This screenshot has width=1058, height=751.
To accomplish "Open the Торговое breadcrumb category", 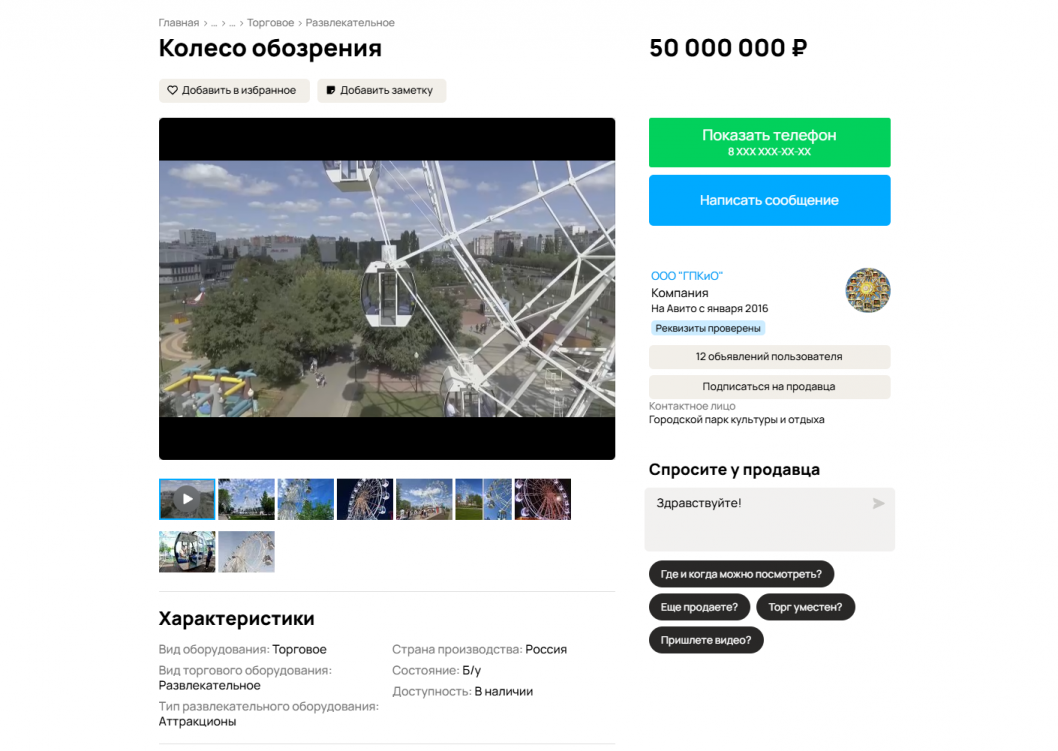I will pos(271,23).
